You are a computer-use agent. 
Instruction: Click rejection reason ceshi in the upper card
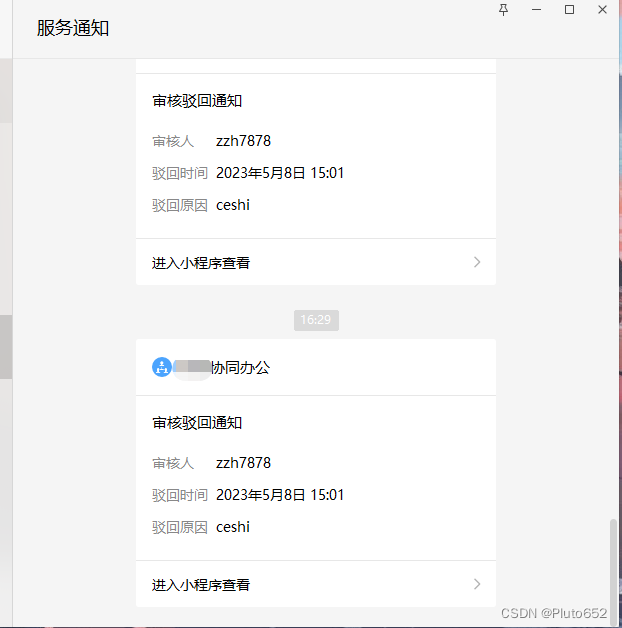(233, 205)
